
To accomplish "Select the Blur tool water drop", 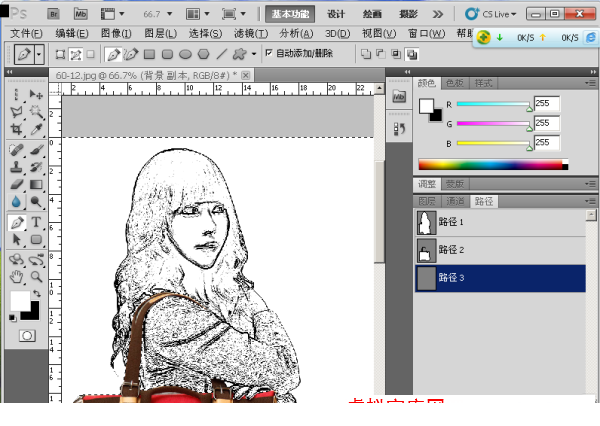I will coord(16,202).
